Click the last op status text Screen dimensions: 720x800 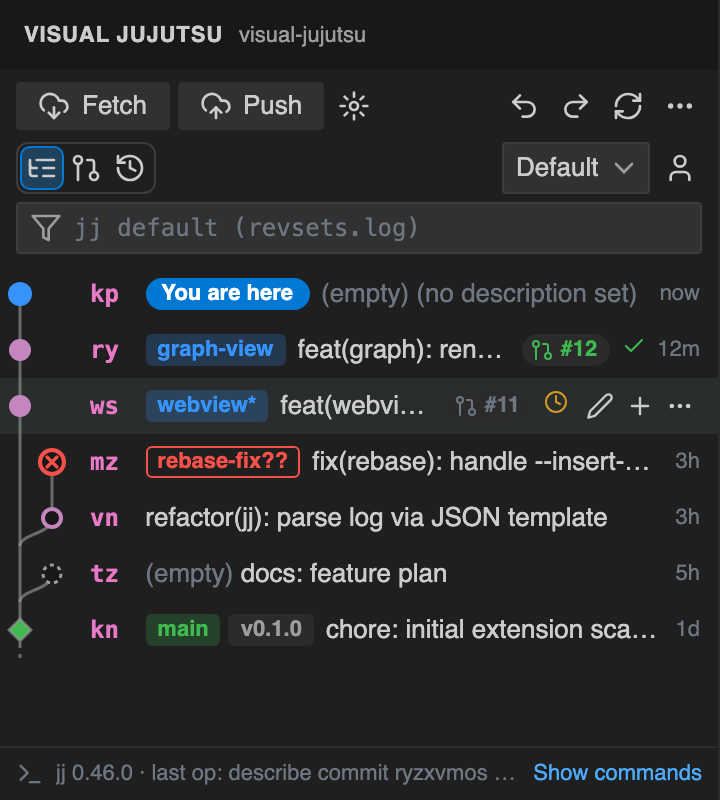(x=333, y=773)
